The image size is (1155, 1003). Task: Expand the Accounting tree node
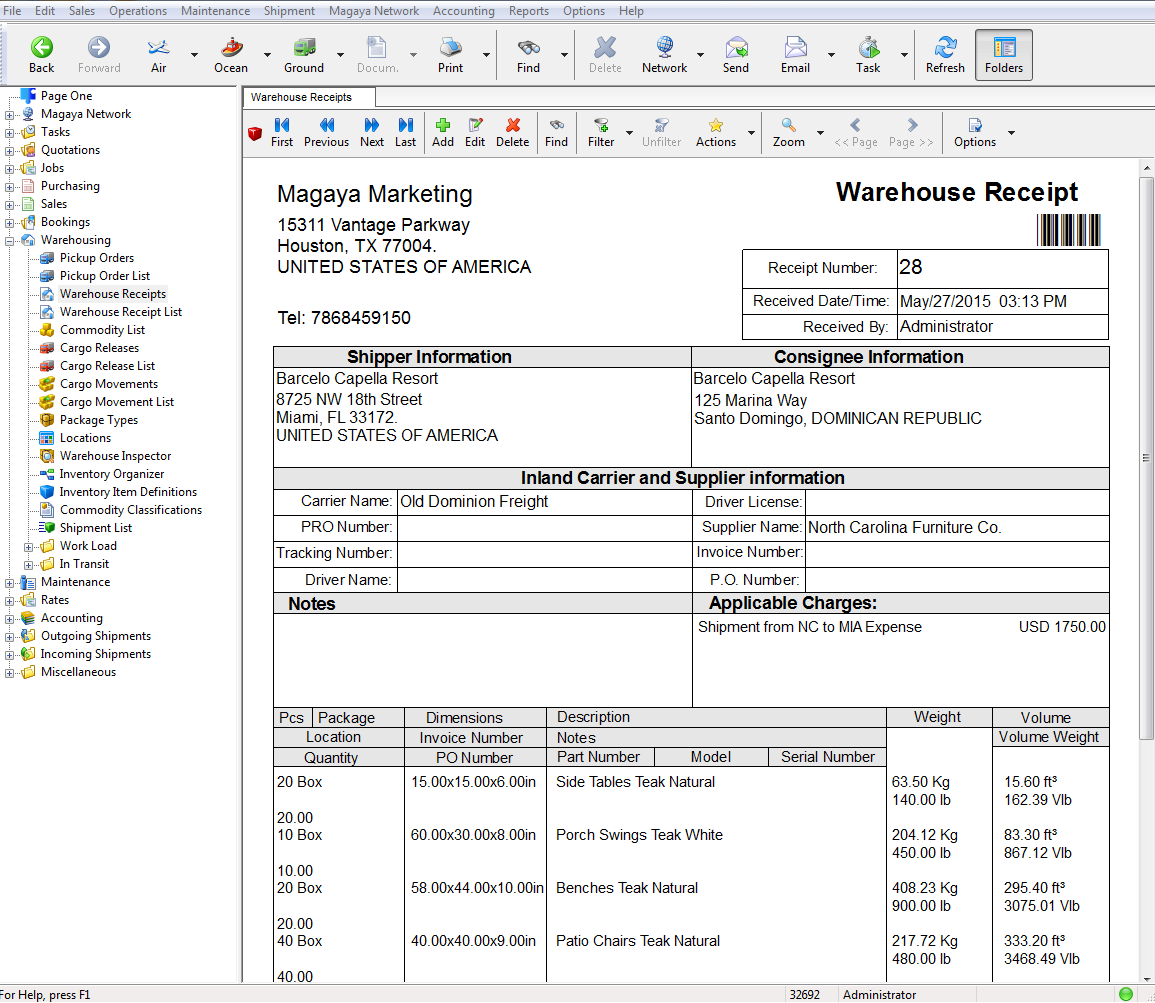(x=10, y=618)
